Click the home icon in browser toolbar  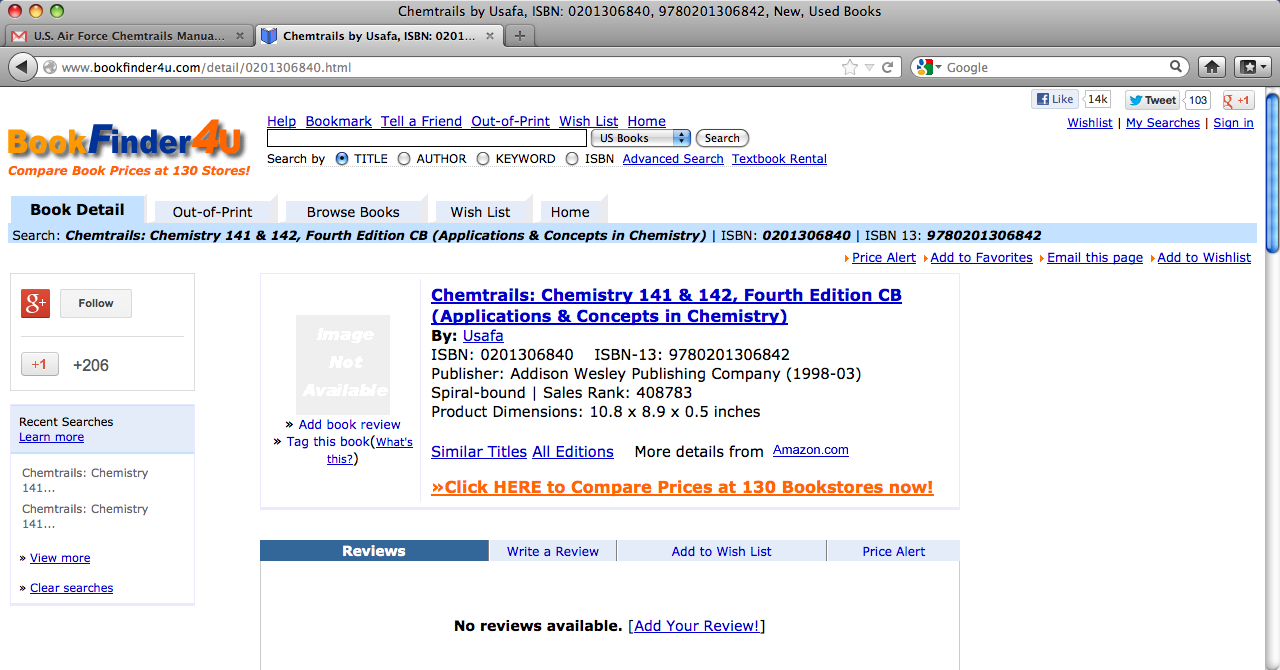(1212, 67)
